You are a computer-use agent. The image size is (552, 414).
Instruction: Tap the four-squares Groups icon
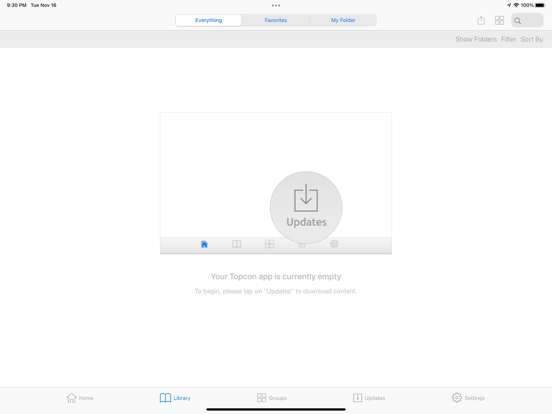(x=261, y=398)
